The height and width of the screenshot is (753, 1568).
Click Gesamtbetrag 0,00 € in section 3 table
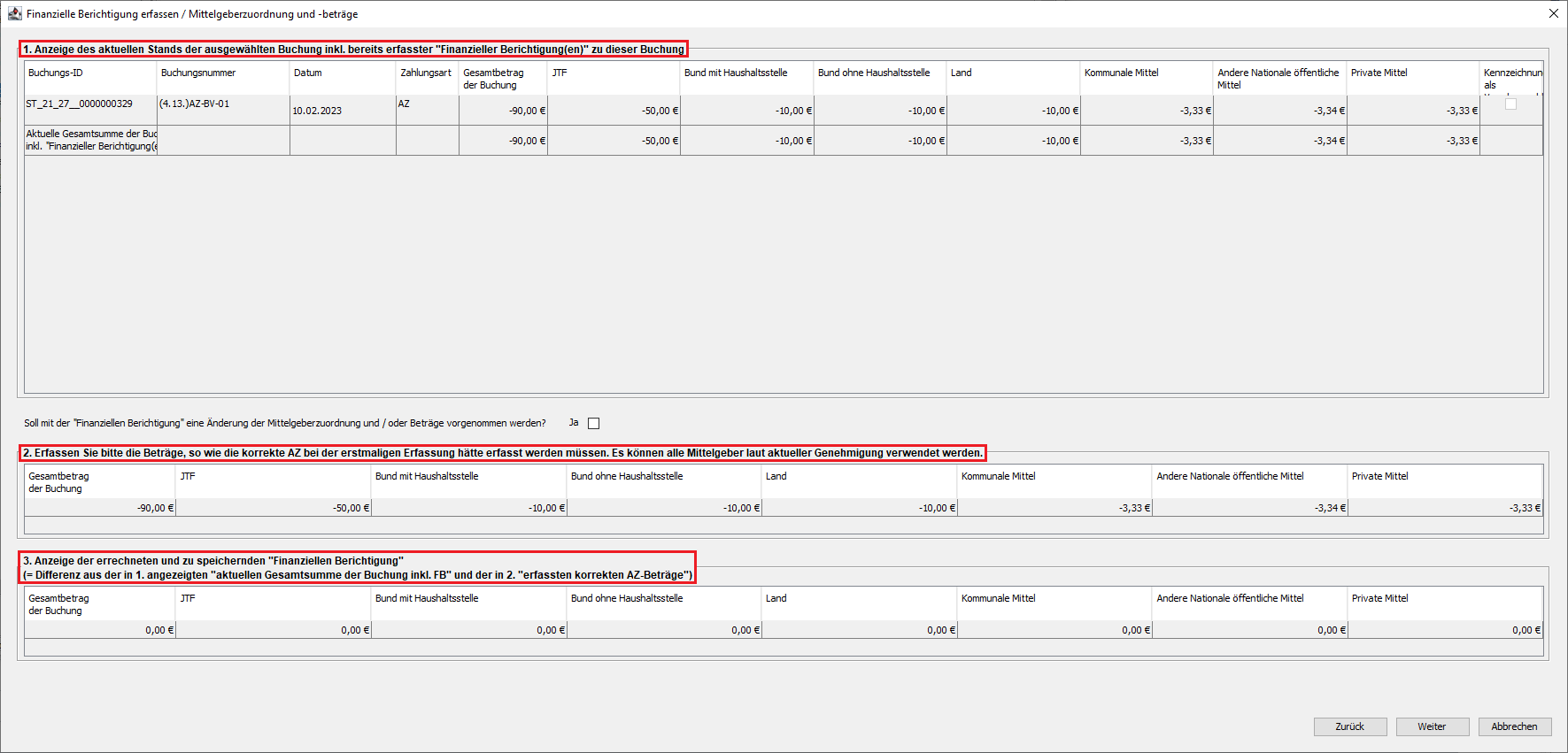coord(100,630)
